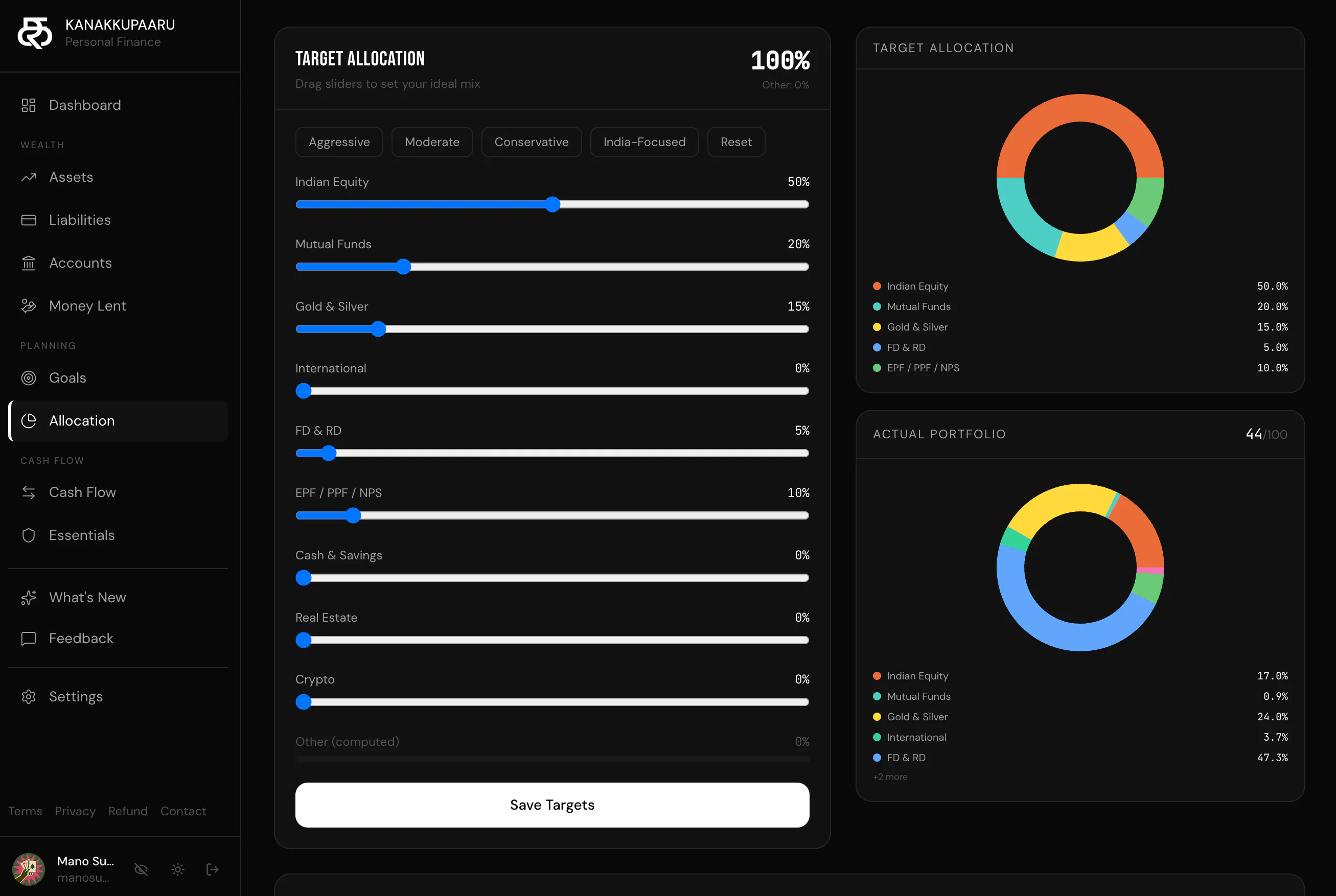Click the Kanakkupaaru logo icon
This screenshot has height=896, width=1336.
pyautogui.click(x=35, y=33)
